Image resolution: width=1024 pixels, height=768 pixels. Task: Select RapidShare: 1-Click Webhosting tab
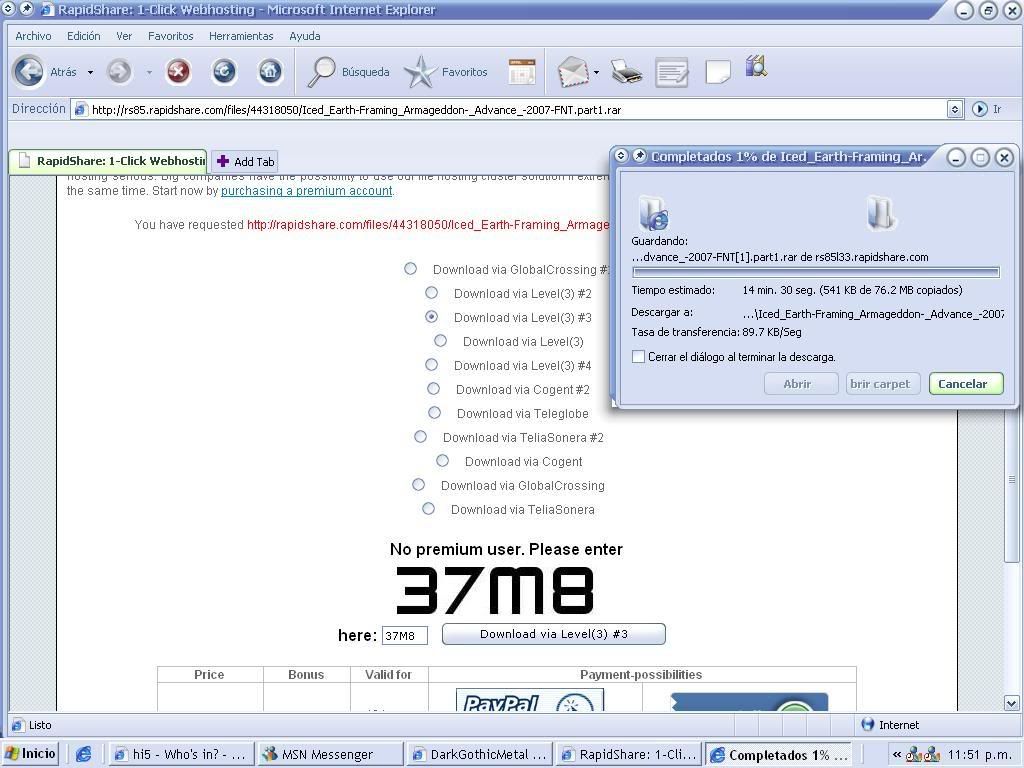pos(108,161)
